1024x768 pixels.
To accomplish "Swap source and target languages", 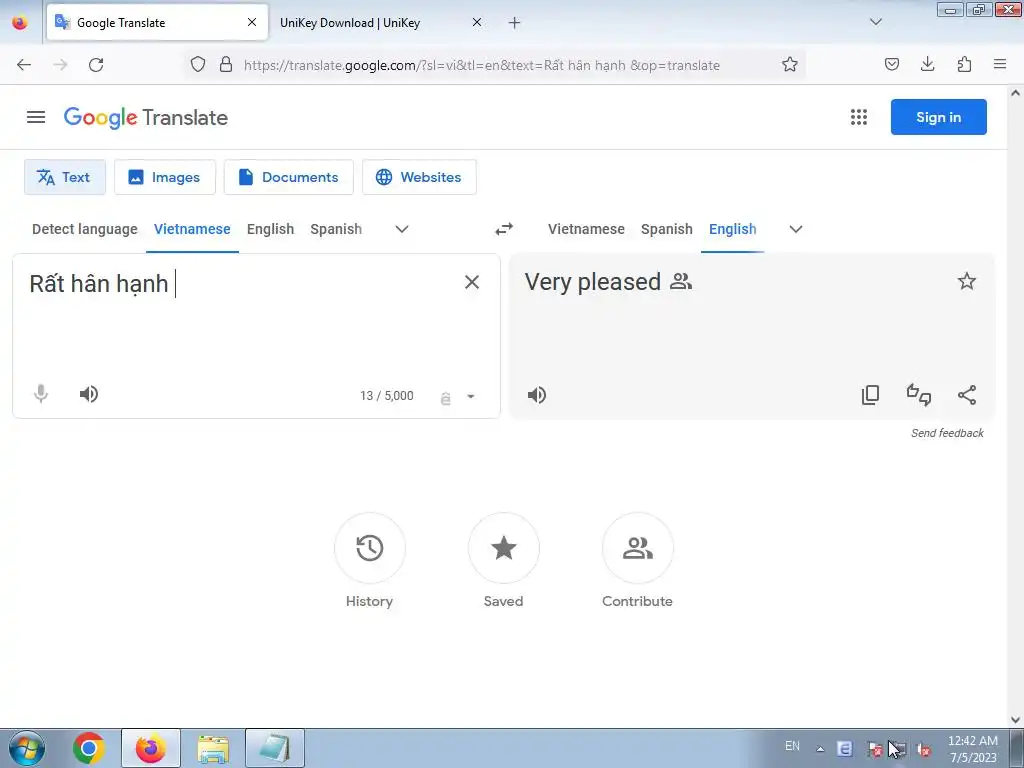I will (x=504, y=229).
